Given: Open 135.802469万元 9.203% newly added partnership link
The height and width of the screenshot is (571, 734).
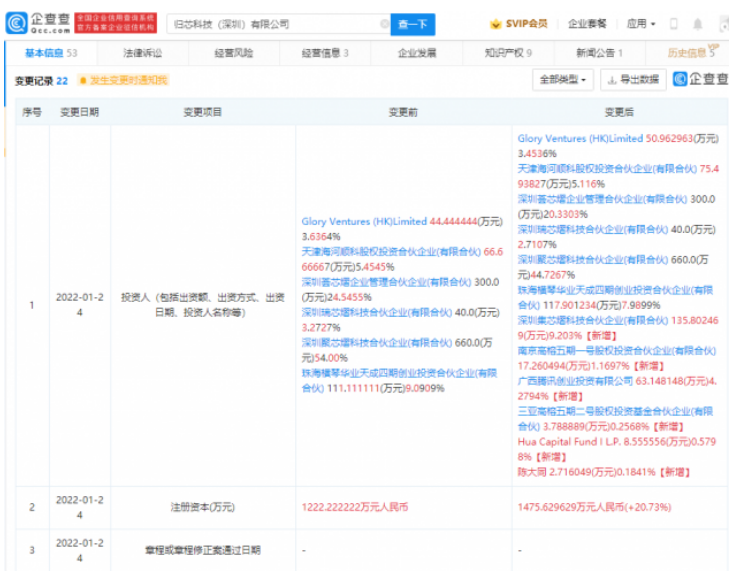Looking at the screenshot, I should click(x=593, y=321).
